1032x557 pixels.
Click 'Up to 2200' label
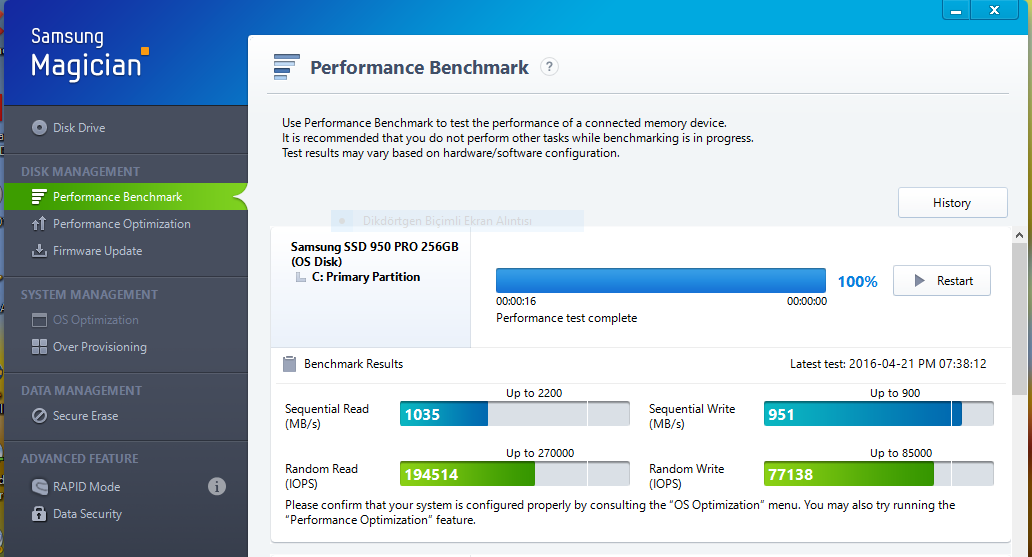point(534,393)
